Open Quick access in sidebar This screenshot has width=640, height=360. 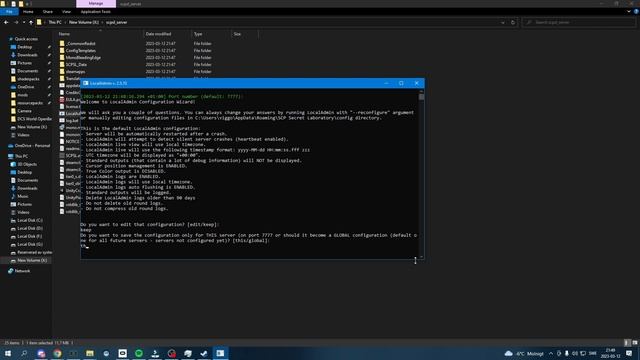coord(26,39)
